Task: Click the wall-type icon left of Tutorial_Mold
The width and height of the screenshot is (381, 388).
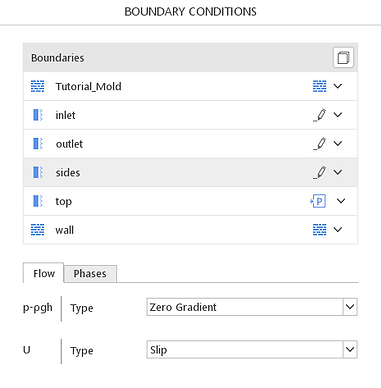Action: [37, 86]
